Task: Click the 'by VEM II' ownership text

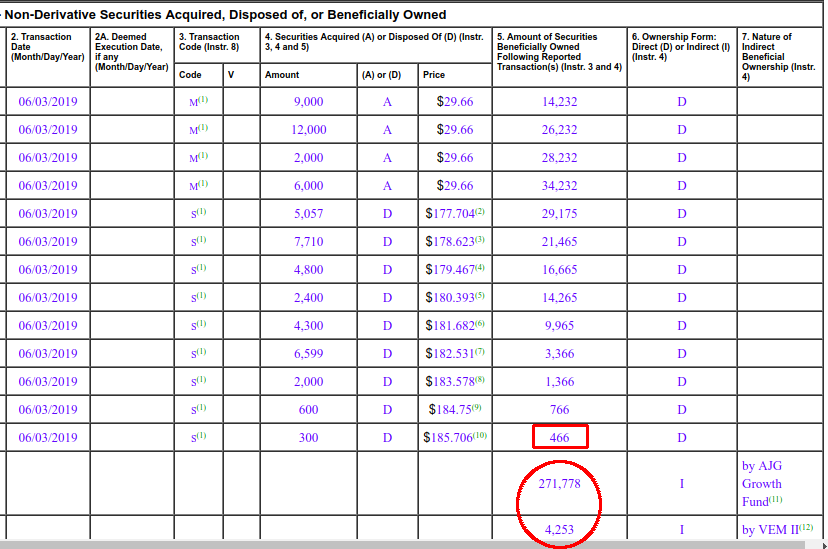Action: click(770, 529)
